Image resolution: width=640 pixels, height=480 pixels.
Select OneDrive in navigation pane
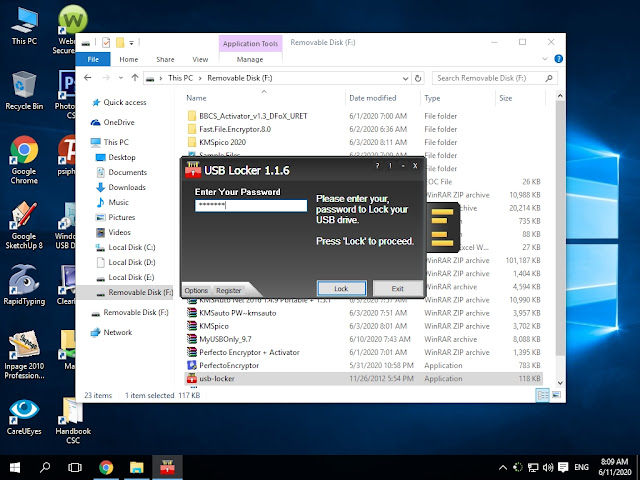click(119, 122)
